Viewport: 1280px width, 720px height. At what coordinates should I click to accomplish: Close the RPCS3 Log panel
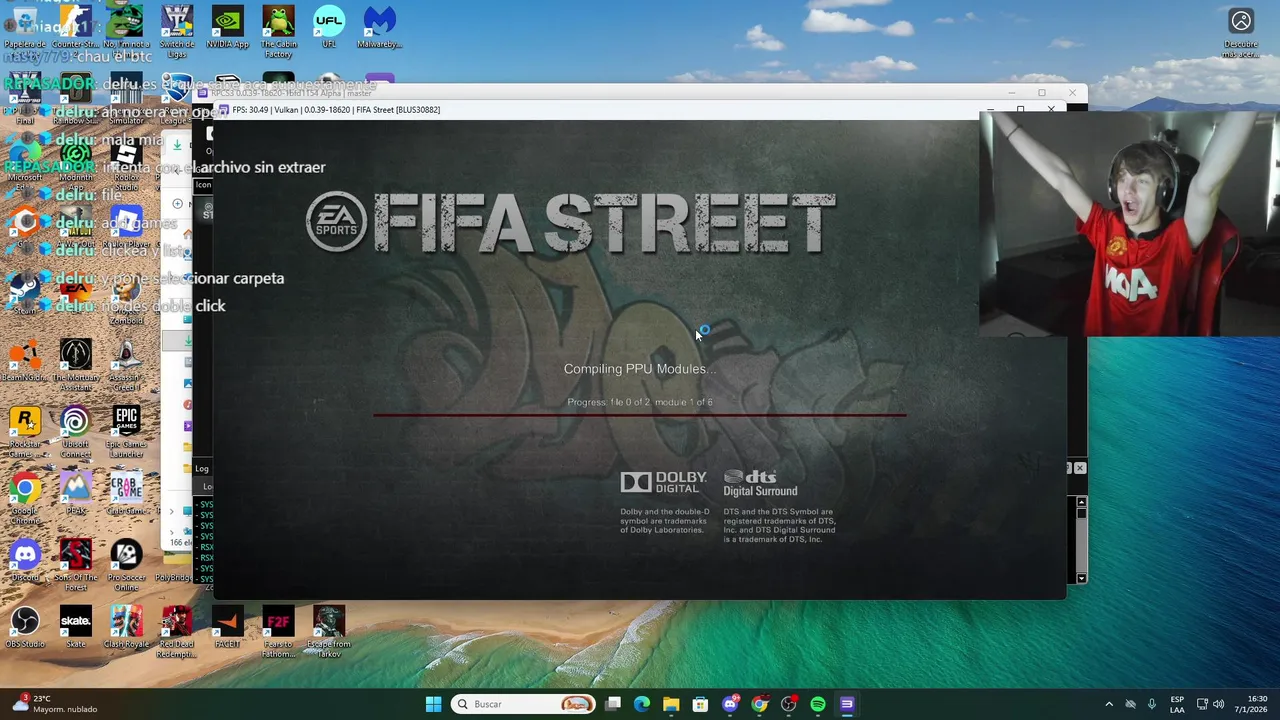pyautogui.click(x=1080, y=468)
